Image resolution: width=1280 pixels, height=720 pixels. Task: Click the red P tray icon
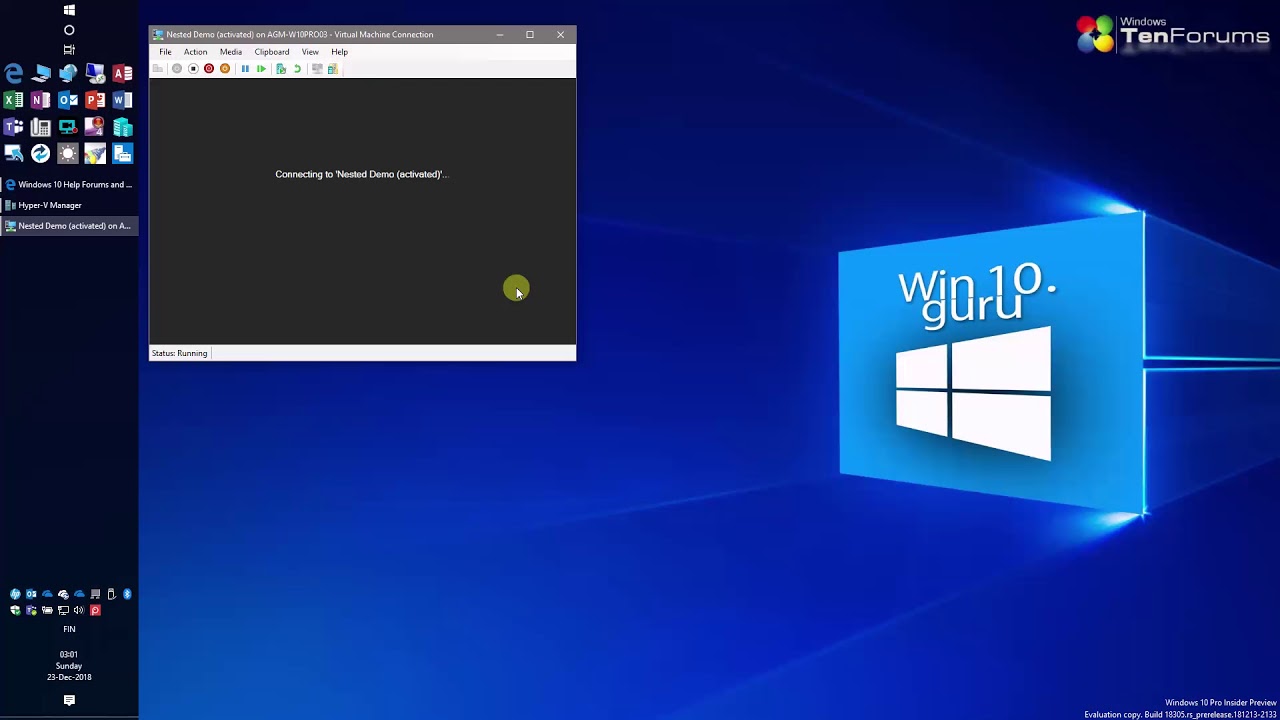[x=95, y=610]
